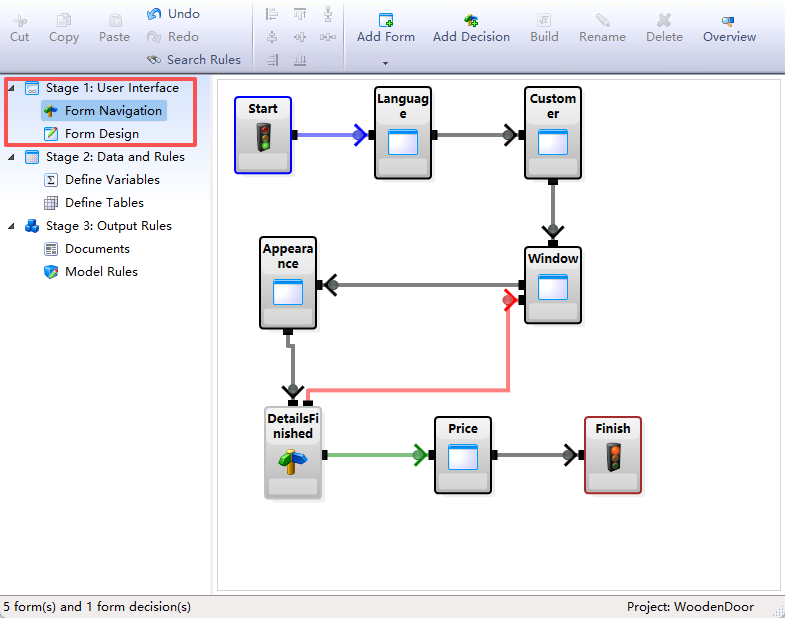Select the Window form node
This screenshot has height=618, width=785.
[x=553, y=285]
